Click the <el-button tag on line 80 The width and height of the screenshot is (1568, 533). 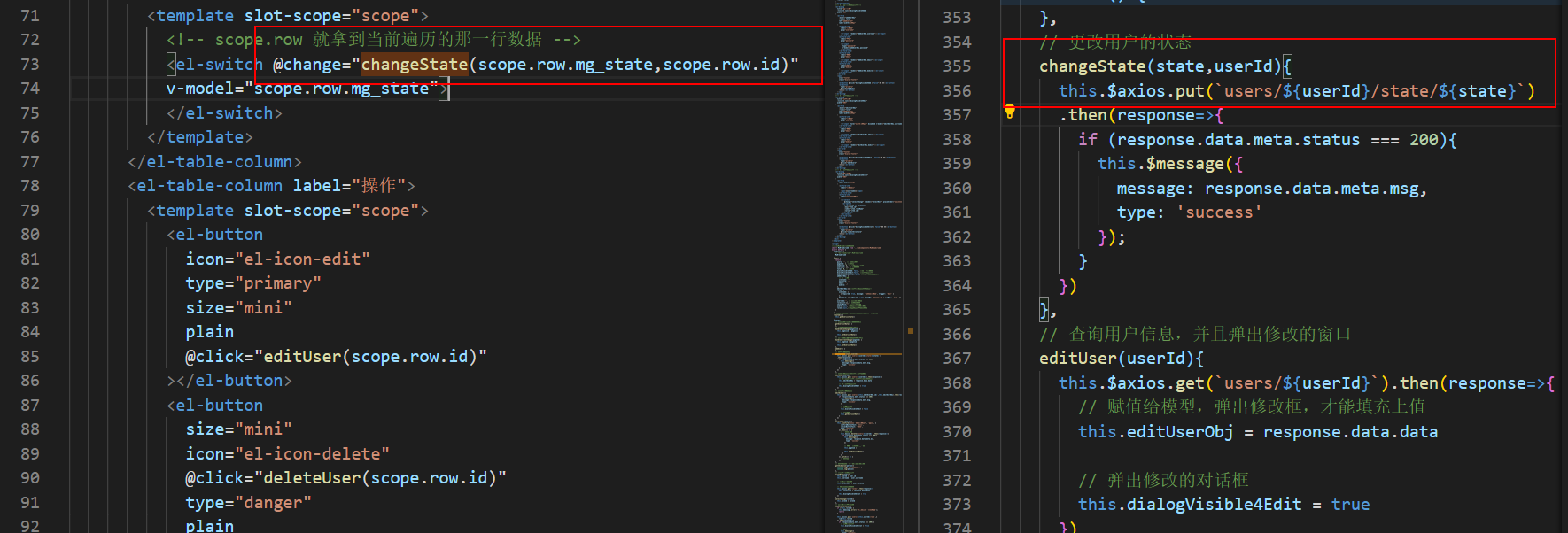tap(215, 235)
